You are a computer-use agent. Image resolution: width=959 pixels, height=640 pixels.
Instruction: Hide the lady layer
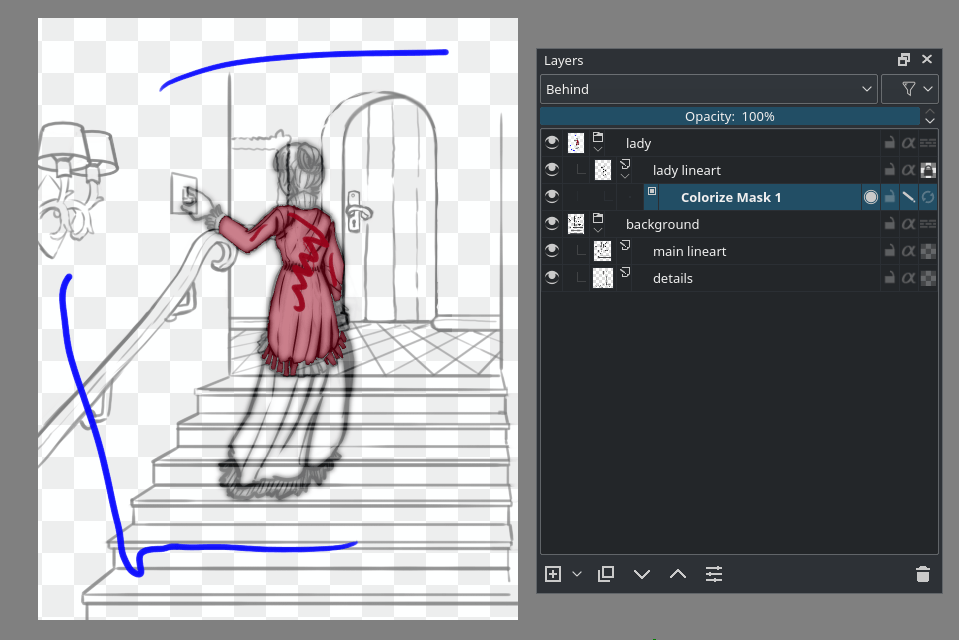pyautogui.click(x=552, y=143)
